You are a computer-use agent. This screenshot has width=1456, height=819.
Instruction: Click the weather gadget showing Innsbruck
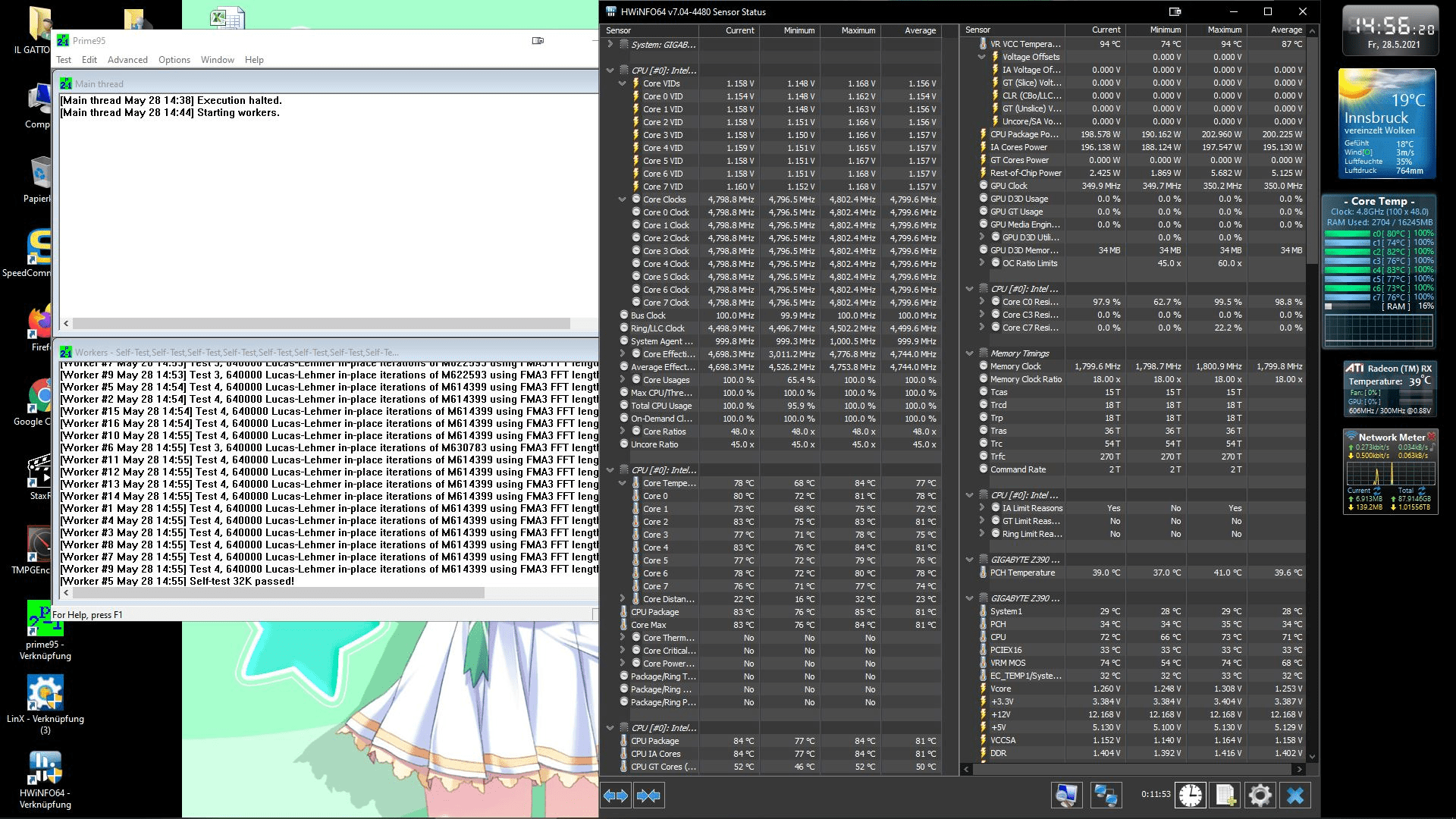tap(1387, 124)
